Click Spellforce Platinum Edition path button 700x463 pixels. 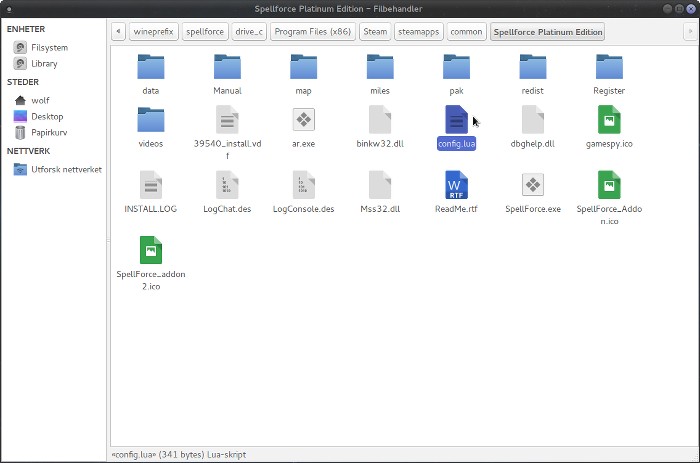pos(548,32)
